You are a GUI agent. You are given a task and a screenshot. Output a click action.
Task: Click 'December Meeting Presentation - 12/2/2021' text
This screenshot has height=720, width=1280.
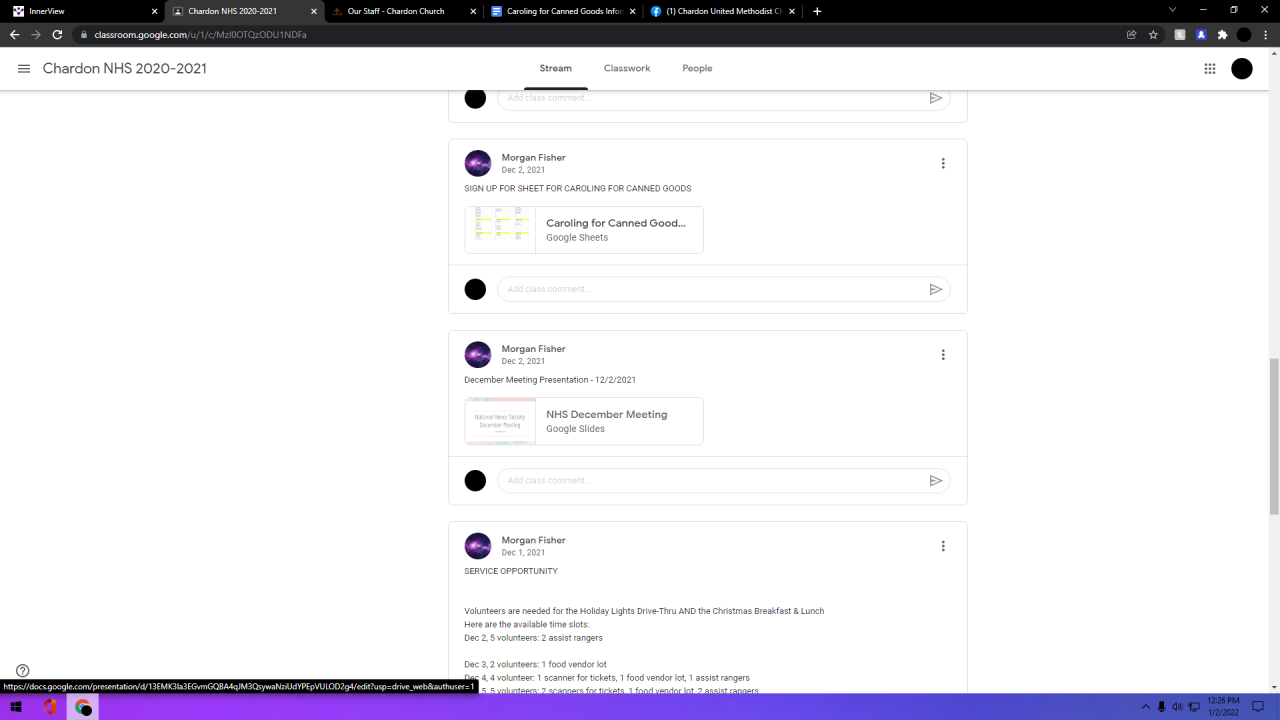[550, 380]
